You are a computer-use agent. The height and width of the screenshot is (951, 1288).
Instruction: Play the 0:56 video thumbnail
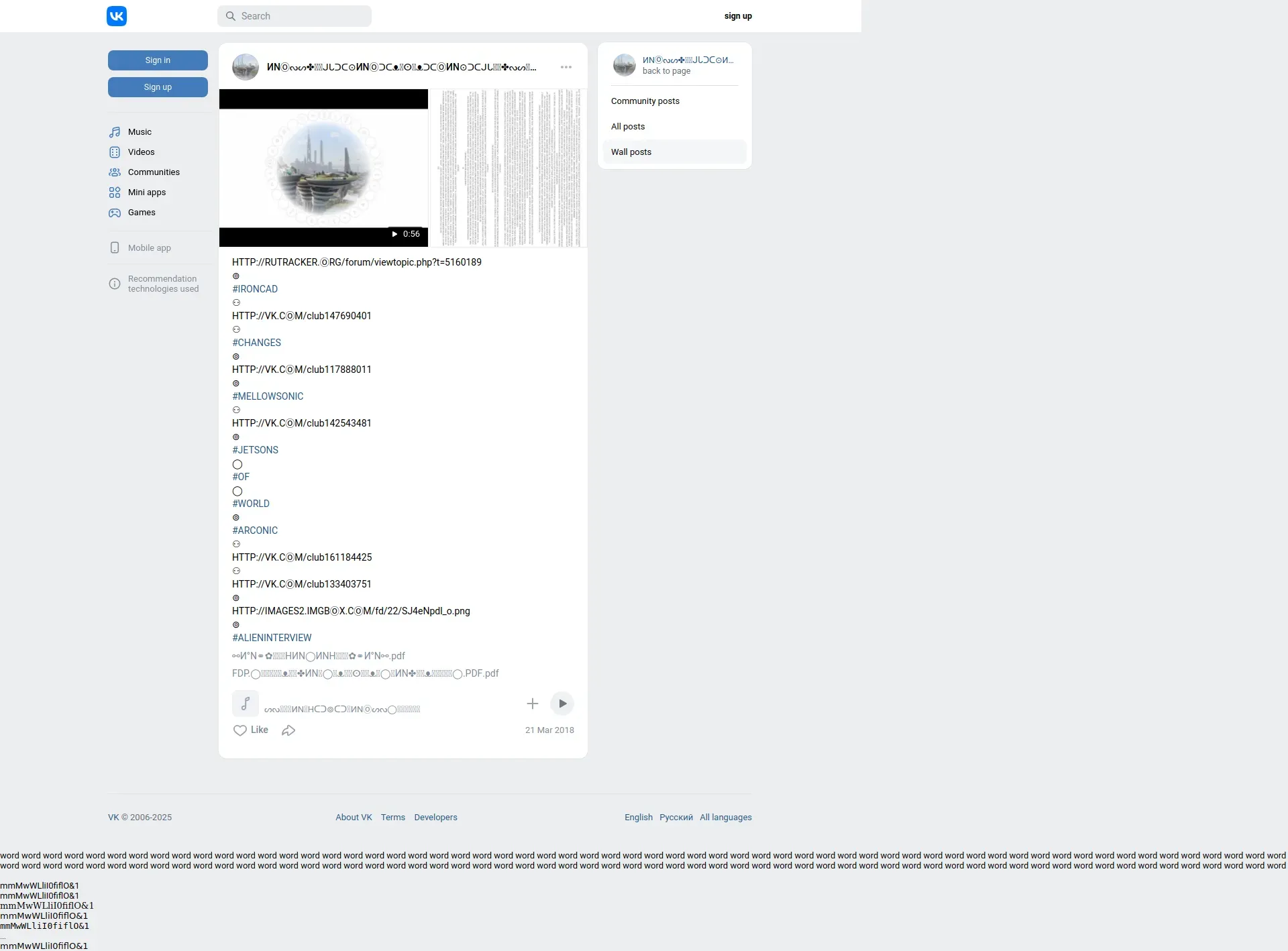pyautogui.click(x=323, y=168)
